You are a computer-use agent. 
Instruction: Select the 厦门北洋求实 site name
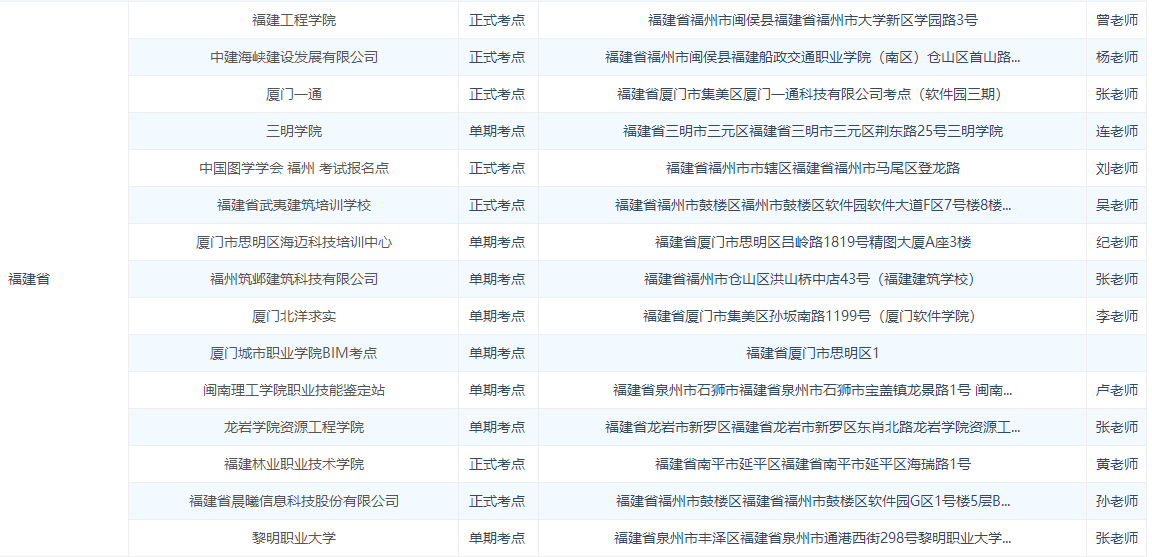294,316
